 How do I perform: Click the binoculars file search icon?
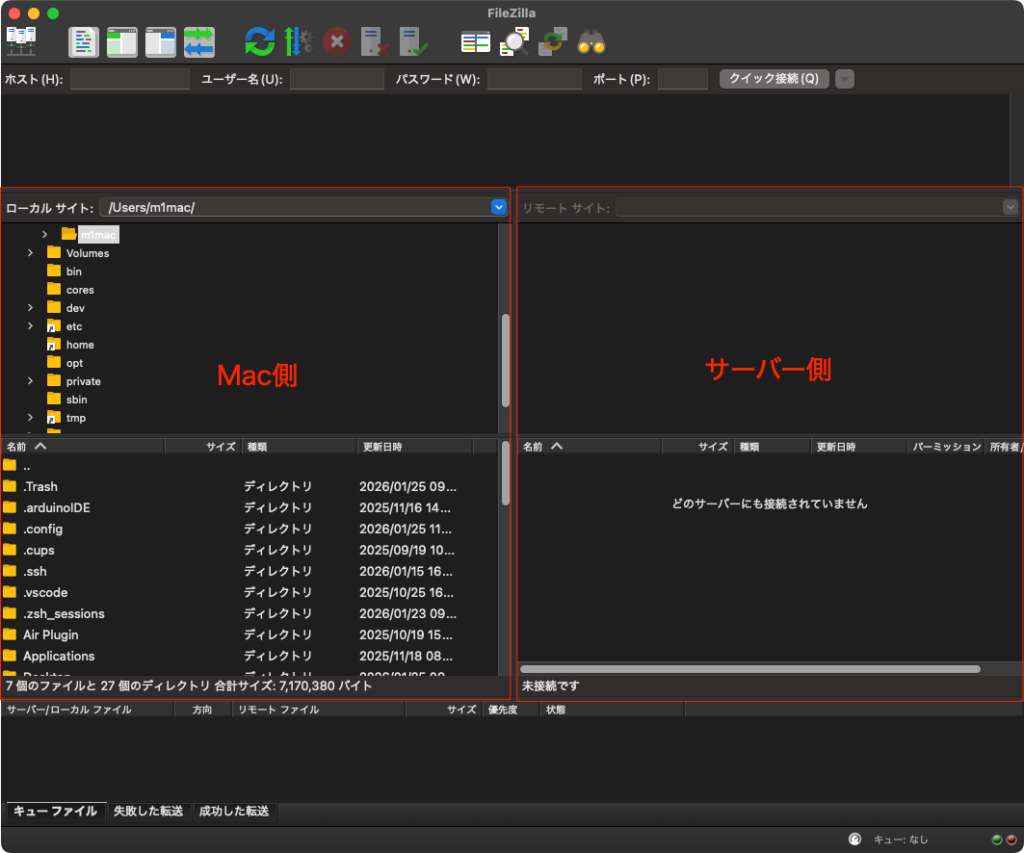[x=591, y=42]
